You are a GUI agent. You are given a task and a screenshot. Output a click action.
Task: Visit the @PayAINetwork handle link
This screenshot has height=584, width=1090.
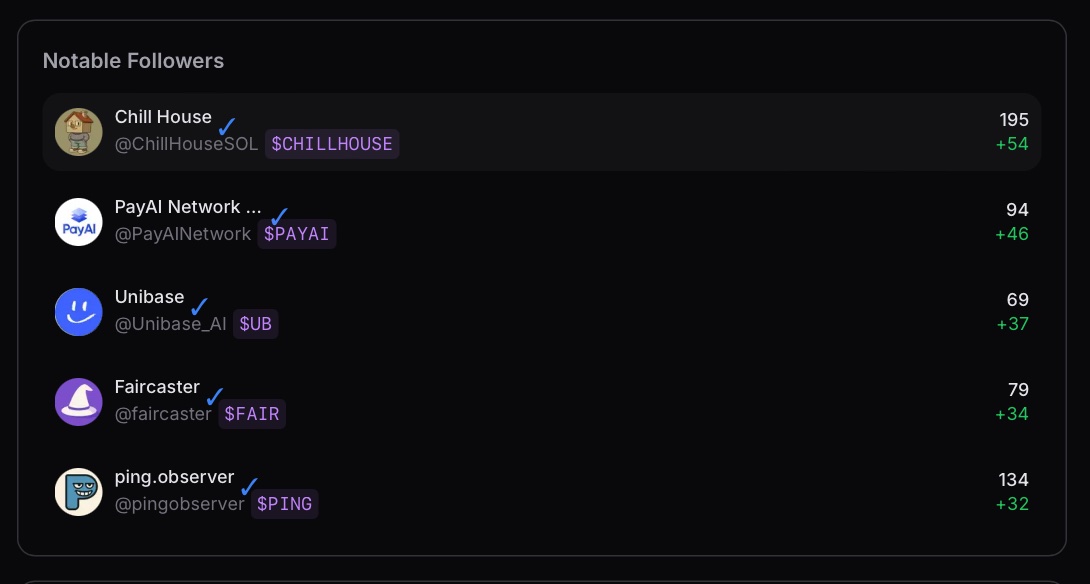[183, 234]
